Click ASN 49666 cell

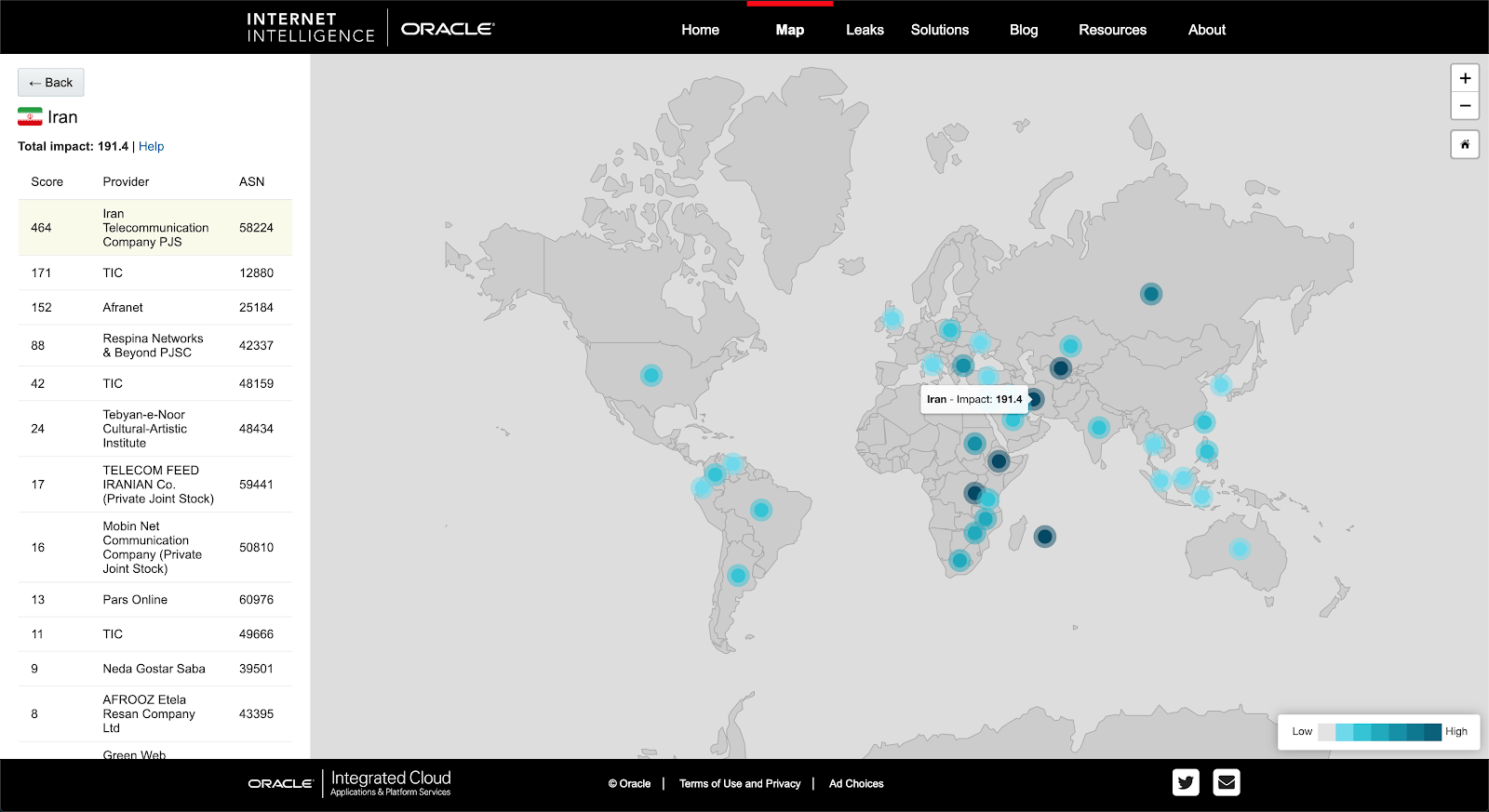pos(256,634)
